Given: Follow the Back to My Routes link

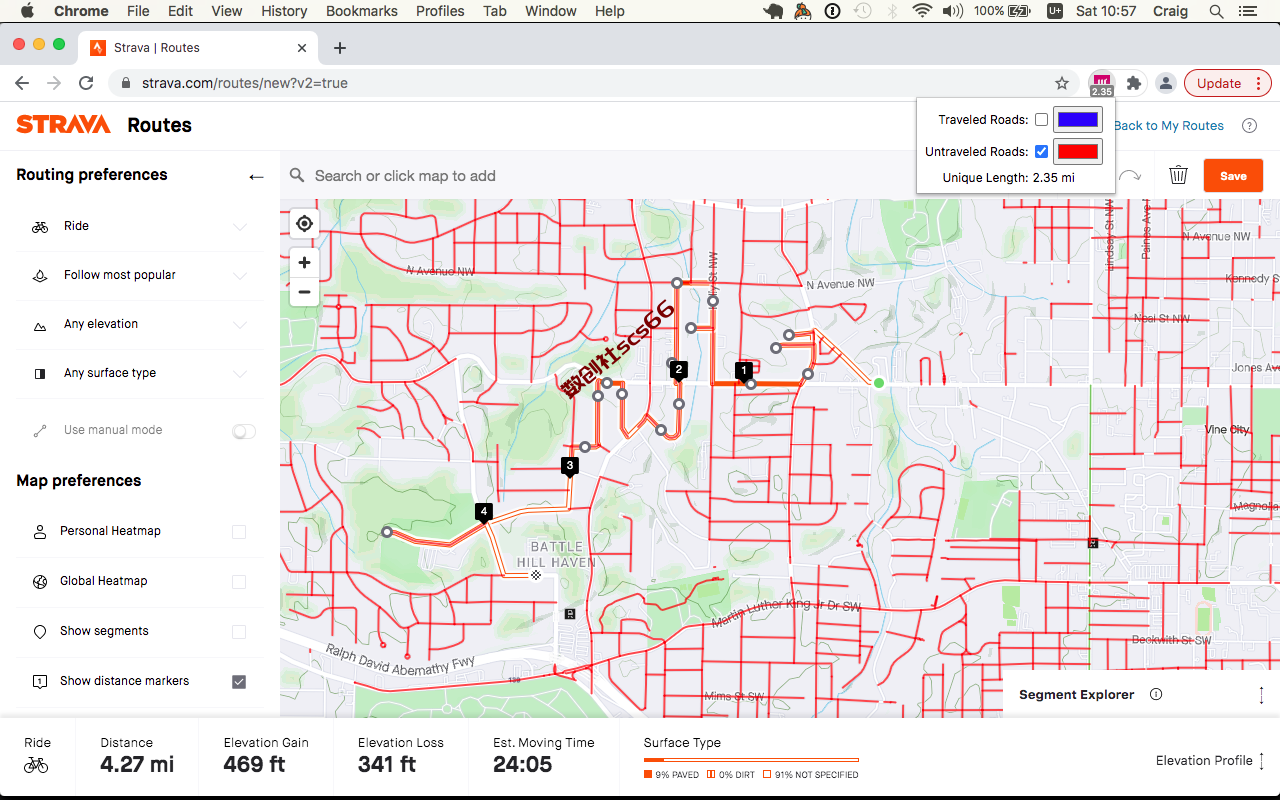Looking at the screenshot, I should coord(1169,126).
